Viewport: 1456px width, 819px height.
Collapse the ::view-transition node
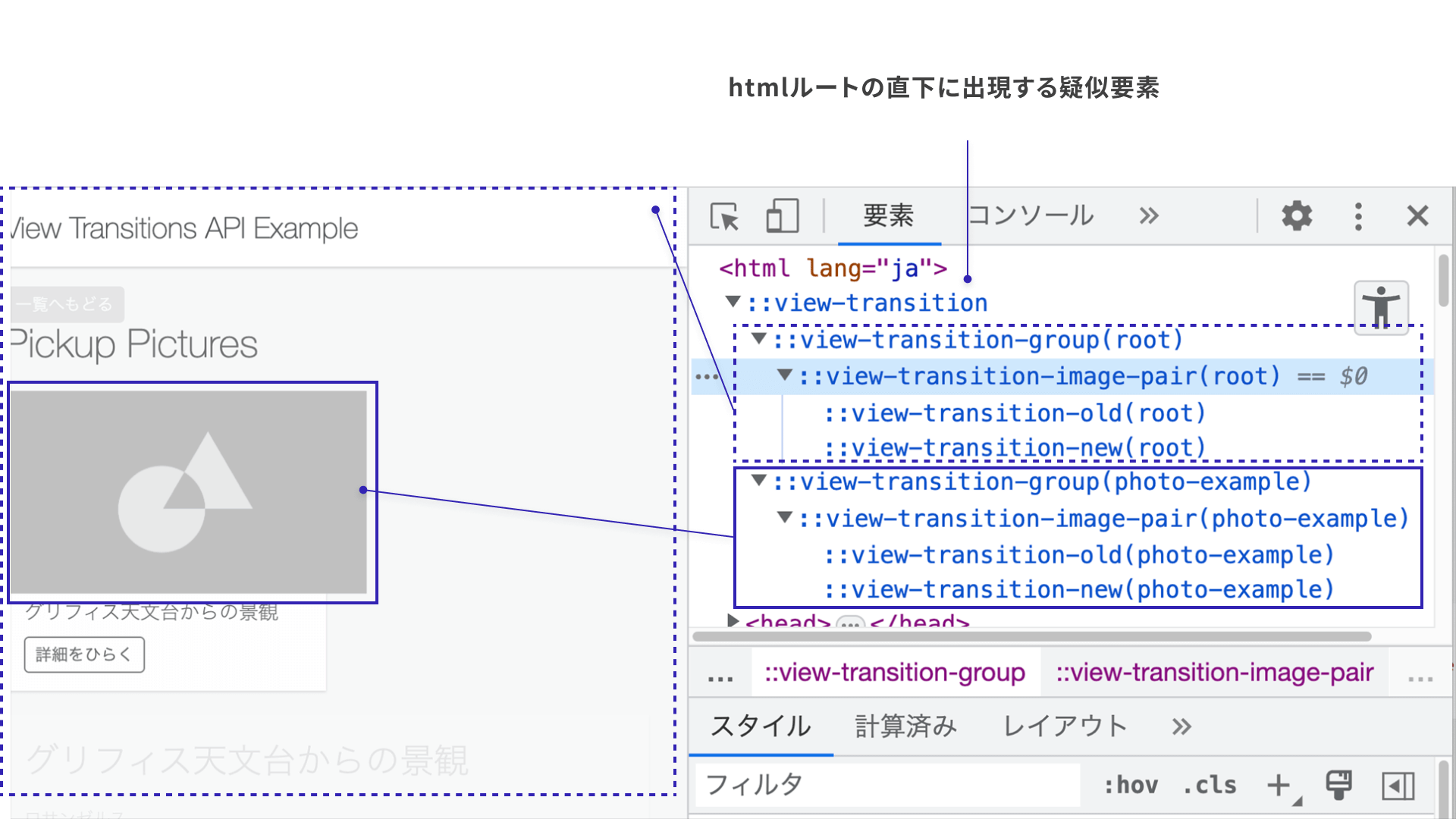[x=733, y=302]
